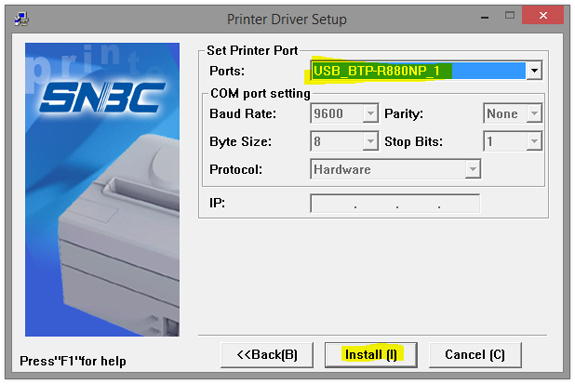Click the Baud Rate: label
Screen dimensions: 575x384
243,114
